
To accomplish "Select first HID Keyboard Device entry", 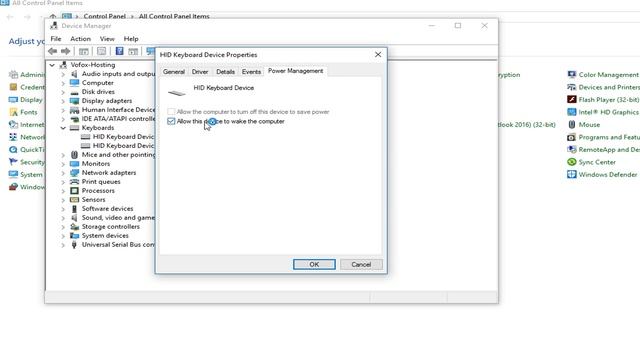I will 123,137.
